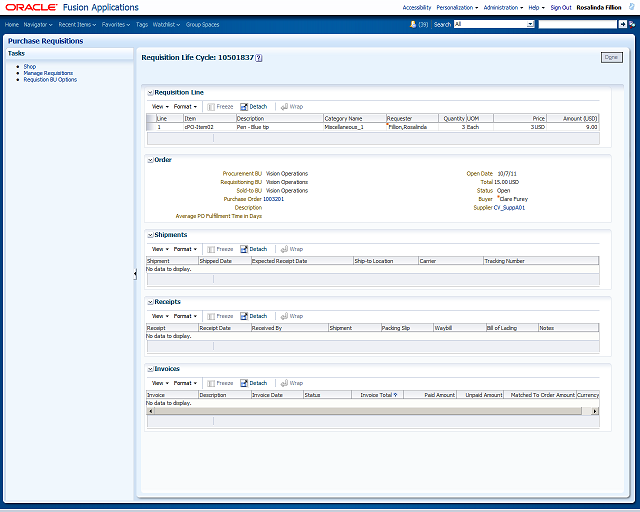
Task: Collapse the Receipts section
Action: 150,302
